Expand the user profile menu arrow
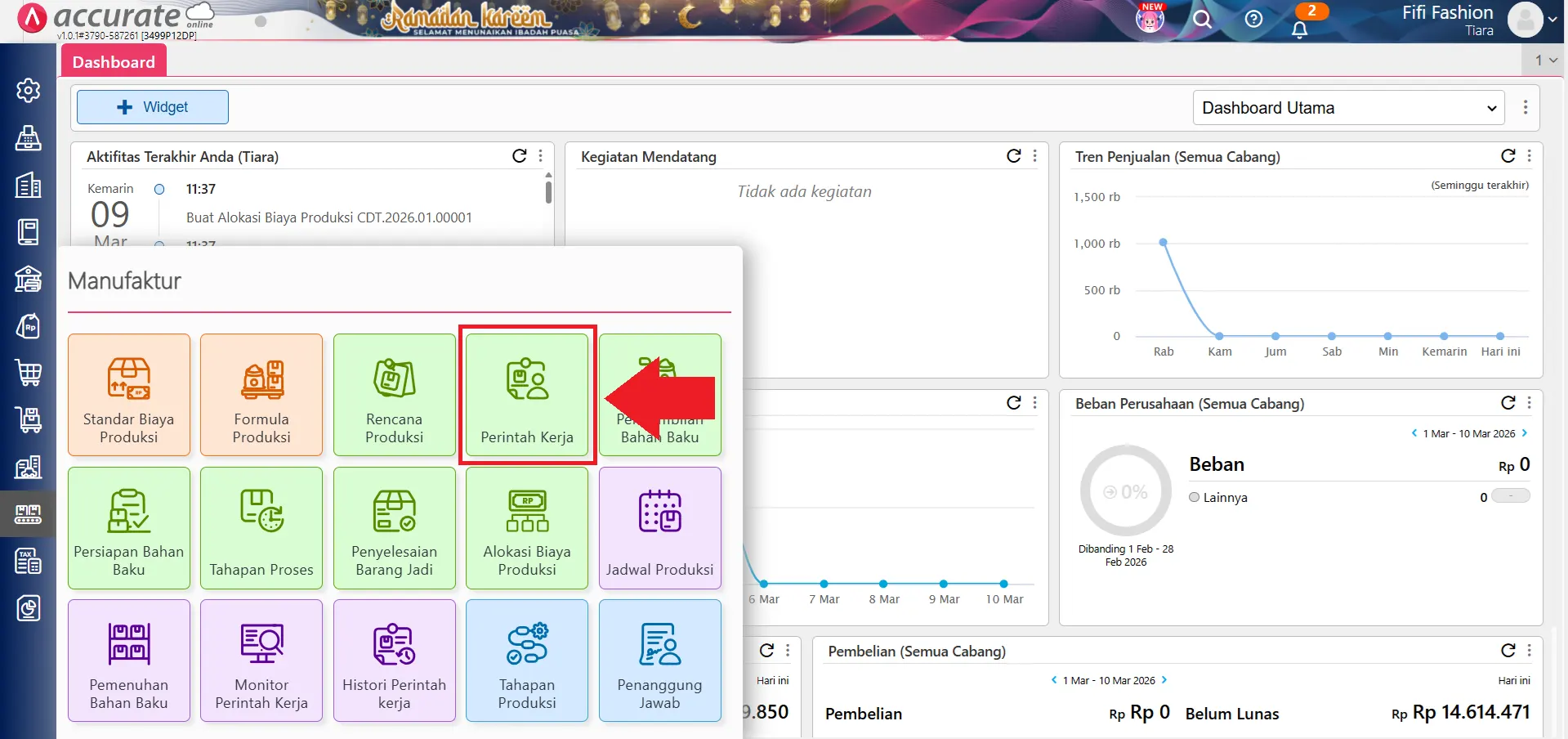This screenshot has width=1568, height=739. tap(1552, 20)
